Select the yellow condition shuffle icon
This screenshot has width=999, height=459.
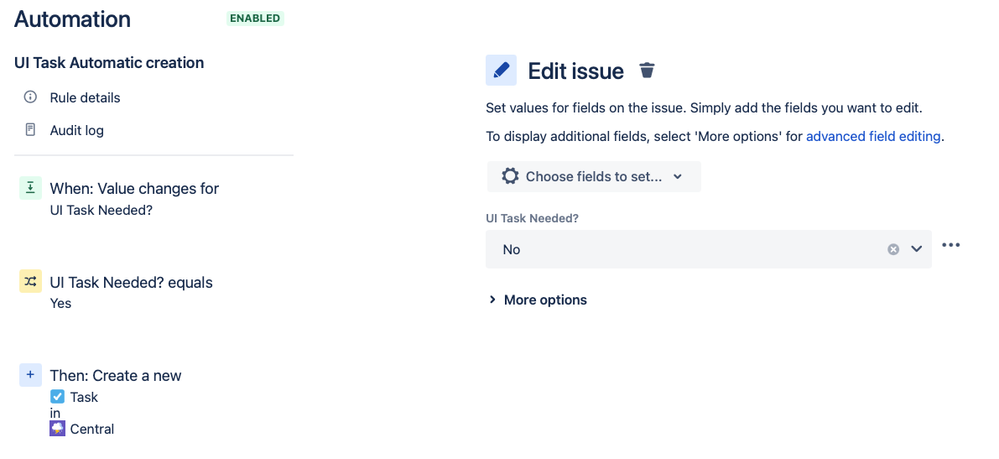31,281
